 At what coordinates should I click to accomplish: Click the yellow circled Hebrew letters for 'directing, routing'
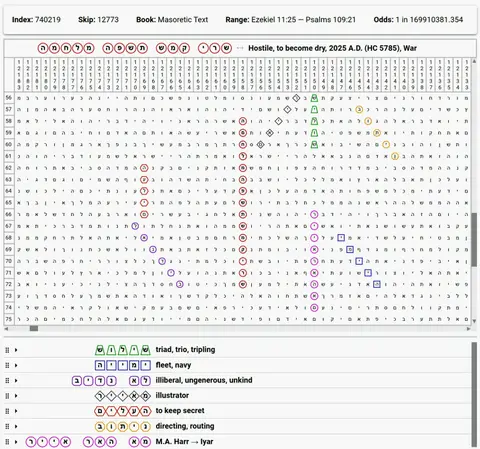(x=123, y=426)
